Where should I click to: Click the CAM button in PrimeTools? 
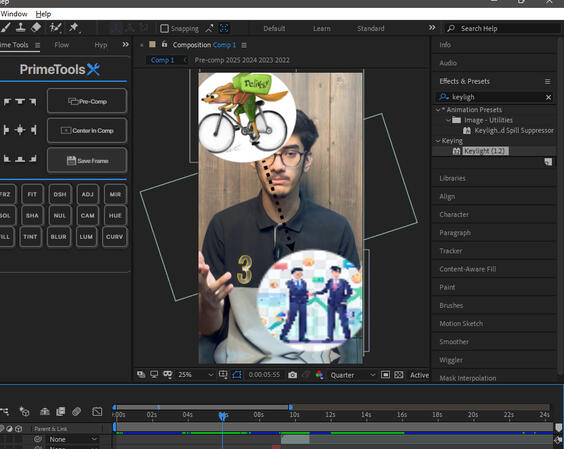(x=87, y=215)
